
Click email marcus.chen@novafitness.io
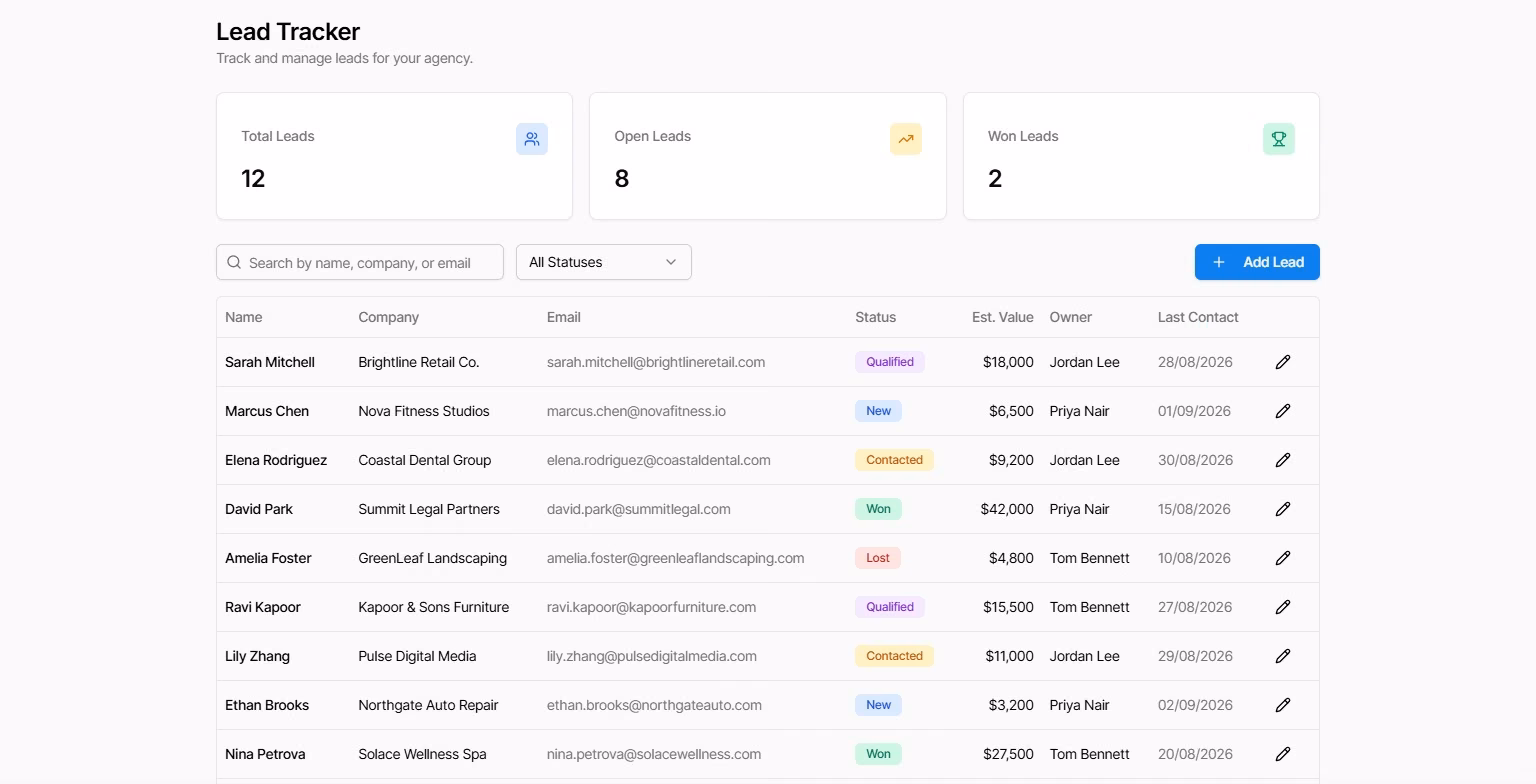point(636,411)
